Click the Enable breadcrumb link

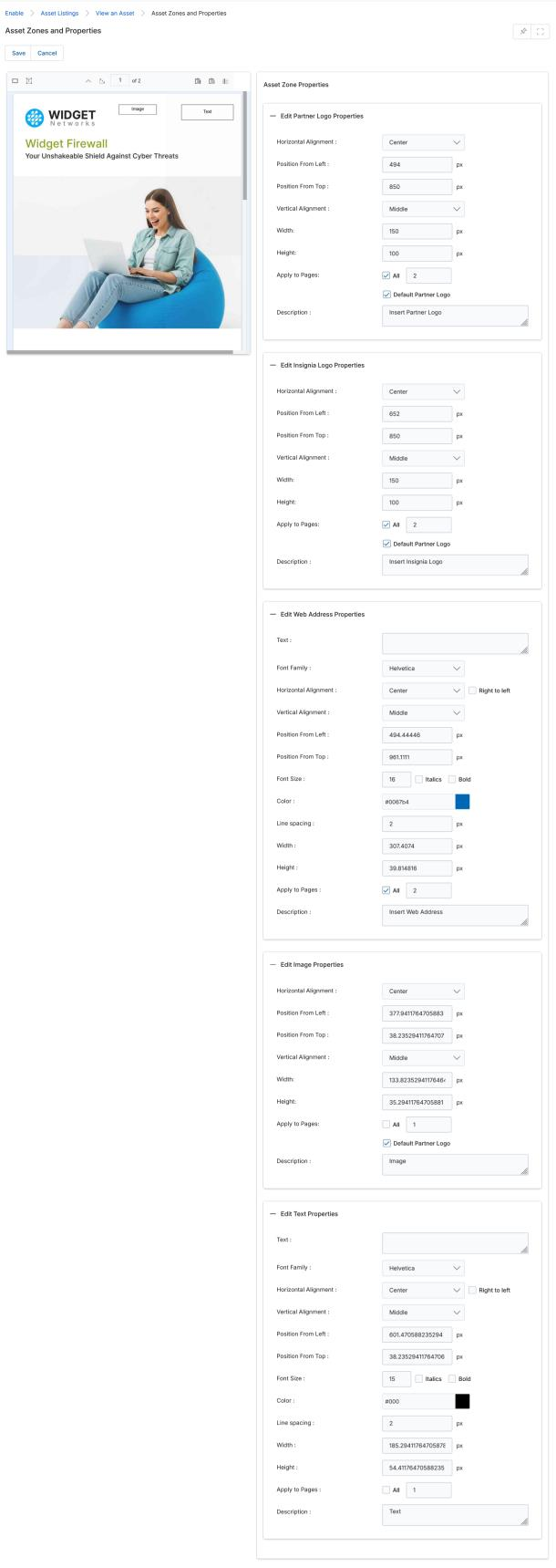pyautogui.click(x=14, y=13)
